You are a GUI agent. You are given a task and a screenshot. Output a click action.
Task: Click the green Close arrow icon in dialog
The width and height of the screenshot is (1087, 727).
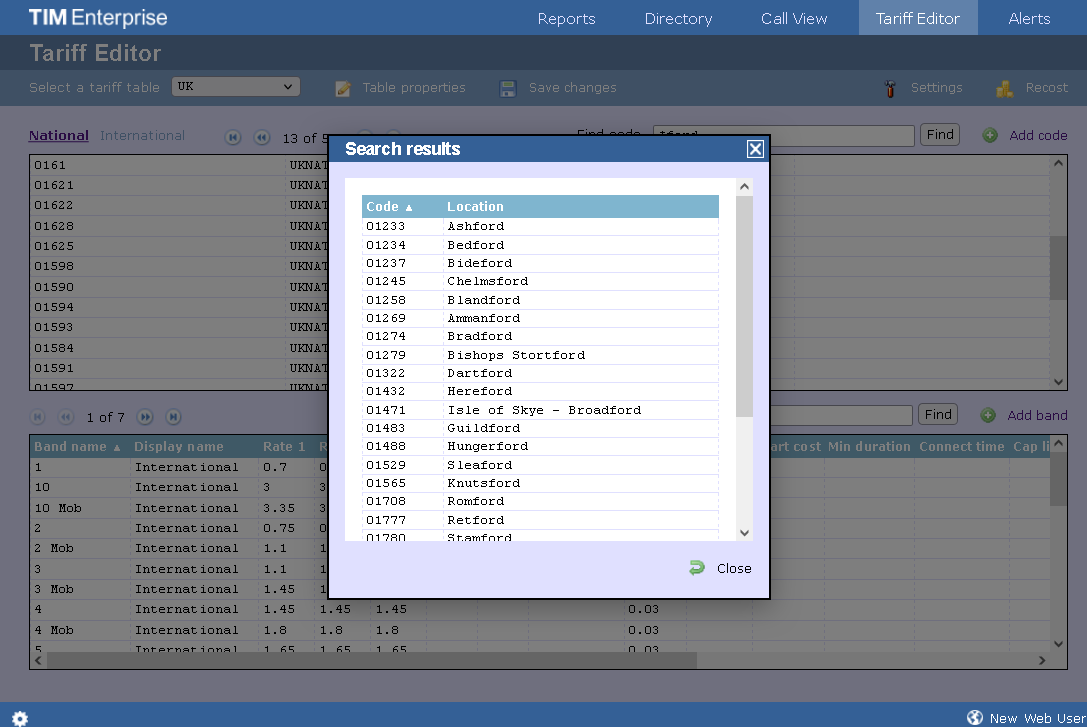tap(697, 568)
